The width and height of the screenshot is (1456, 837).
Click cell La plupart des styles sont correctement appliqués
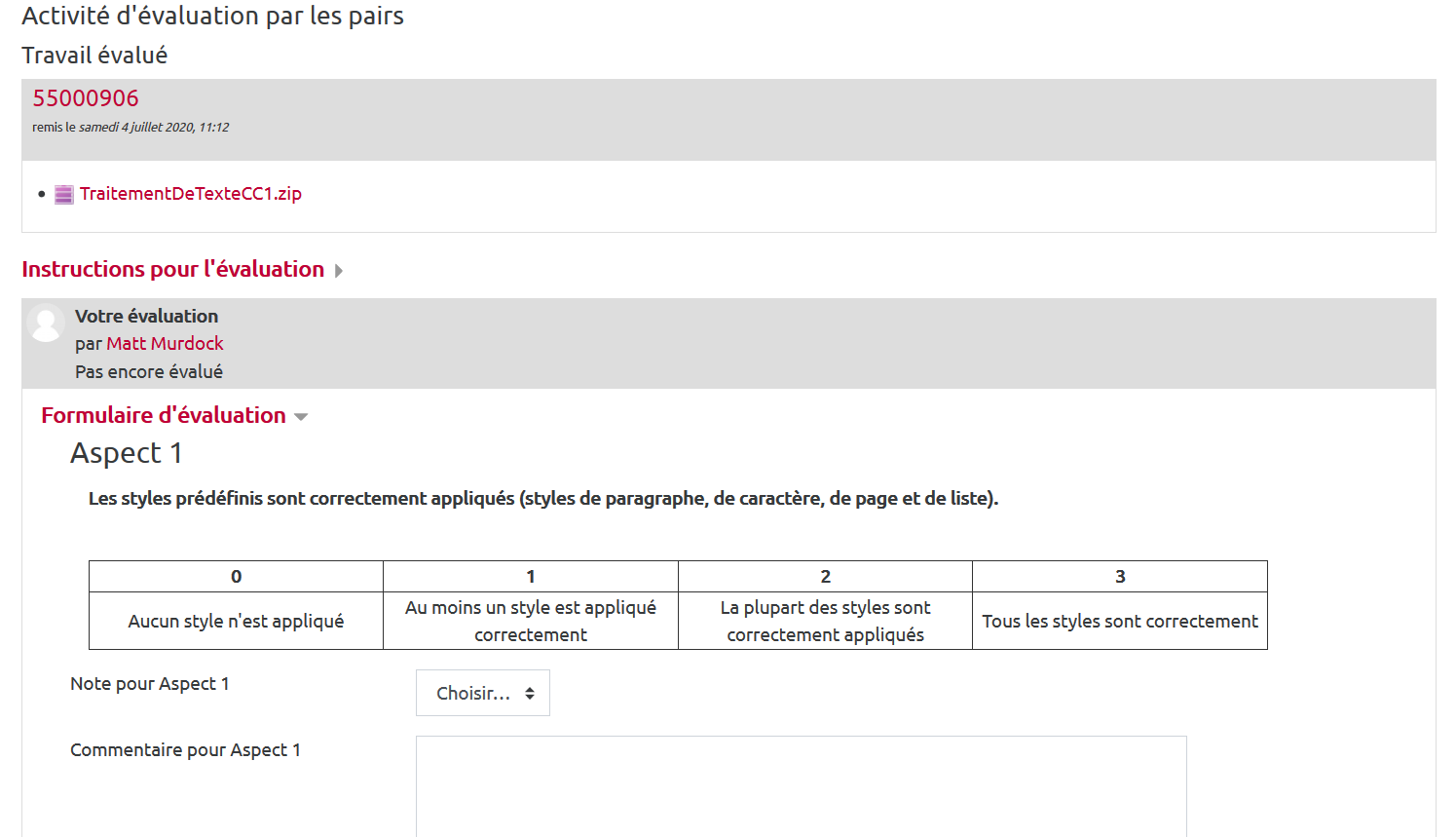(x=825, y=621)
